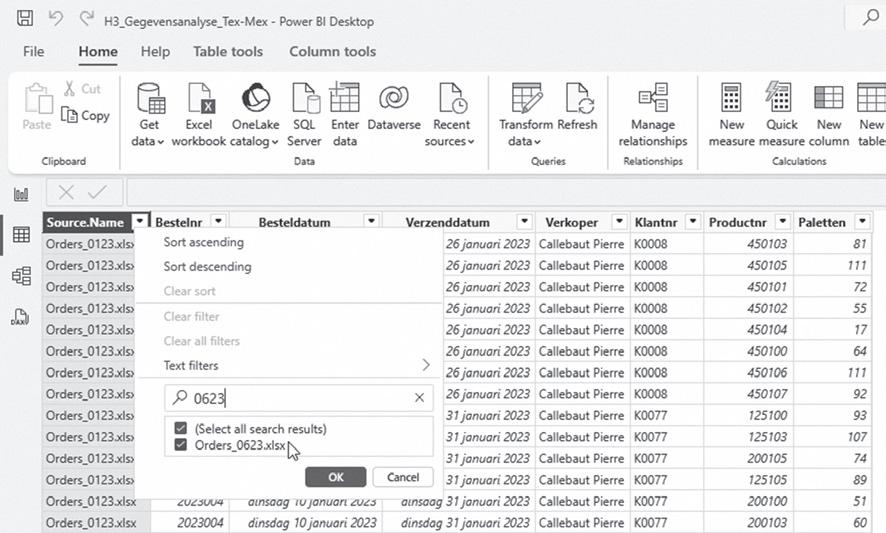Open the Table tools tab
886x533 pixels.
click(x=228, y=51)
